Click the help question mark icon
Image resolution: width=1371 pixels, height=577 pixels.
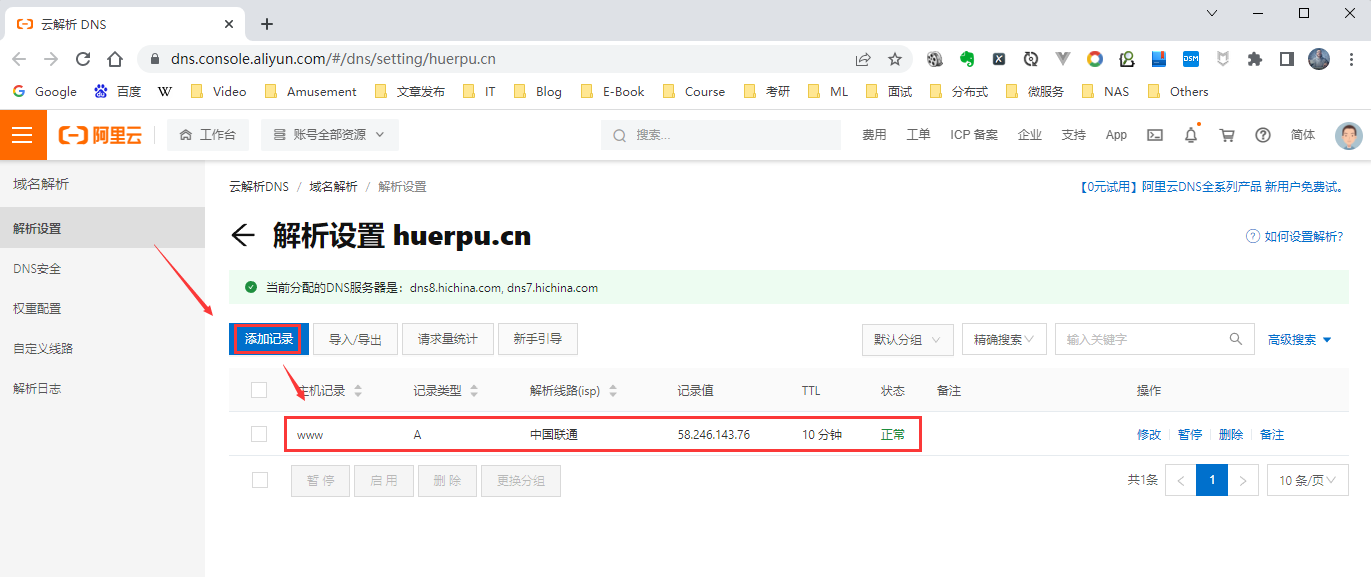(x=1263, y=135)
